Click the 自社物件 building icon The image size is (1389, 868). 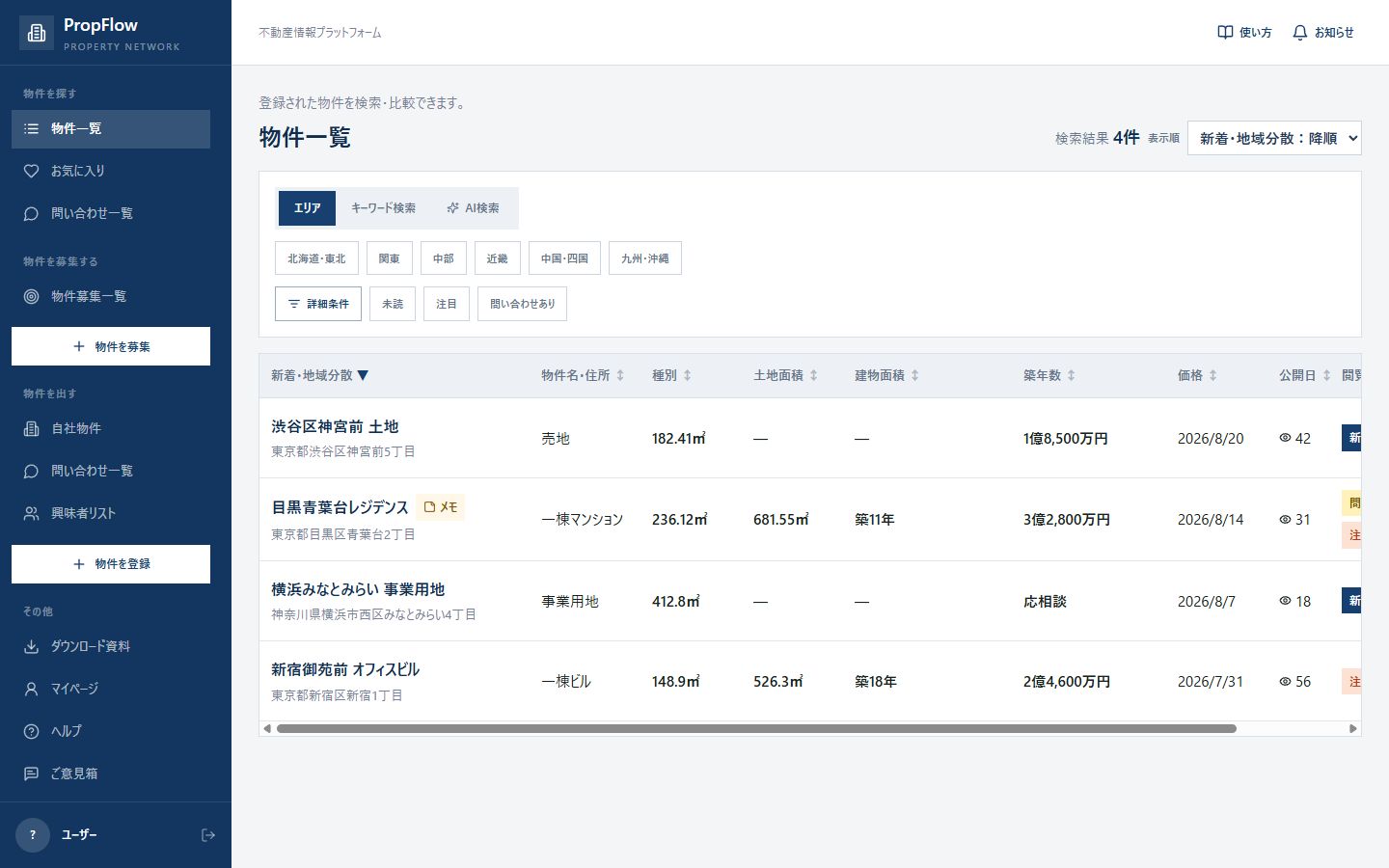coord(31,428)
